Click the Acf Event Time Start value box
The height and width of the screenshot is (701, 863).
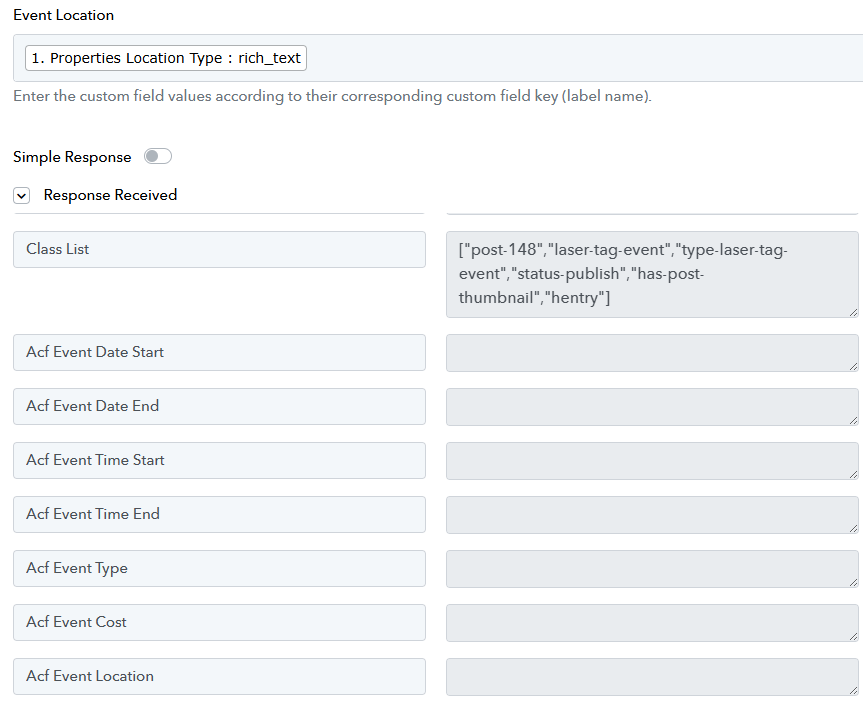652,461
